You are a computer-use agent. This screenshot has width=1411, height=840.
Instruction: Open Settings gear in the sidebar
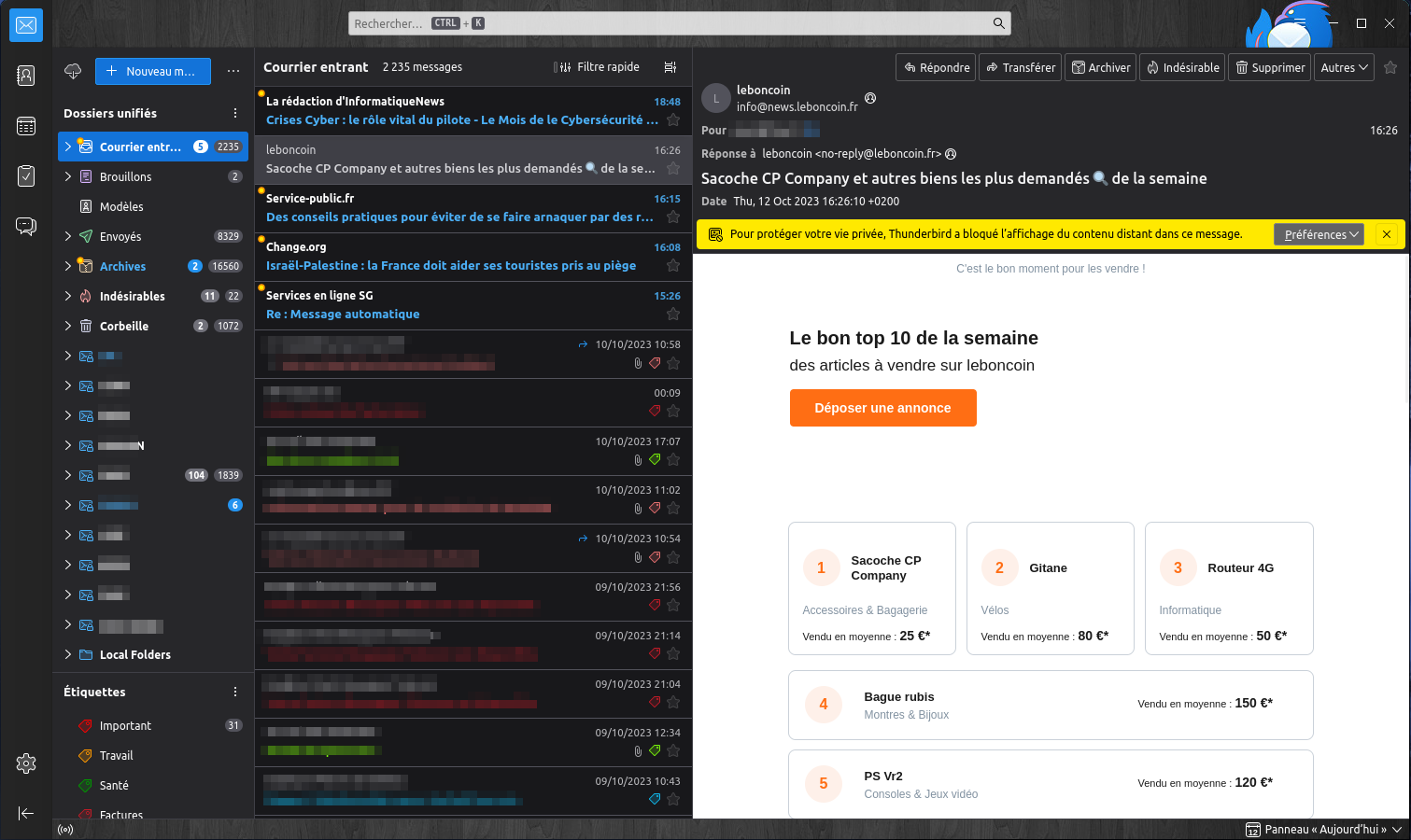click(x=26, y=763)
